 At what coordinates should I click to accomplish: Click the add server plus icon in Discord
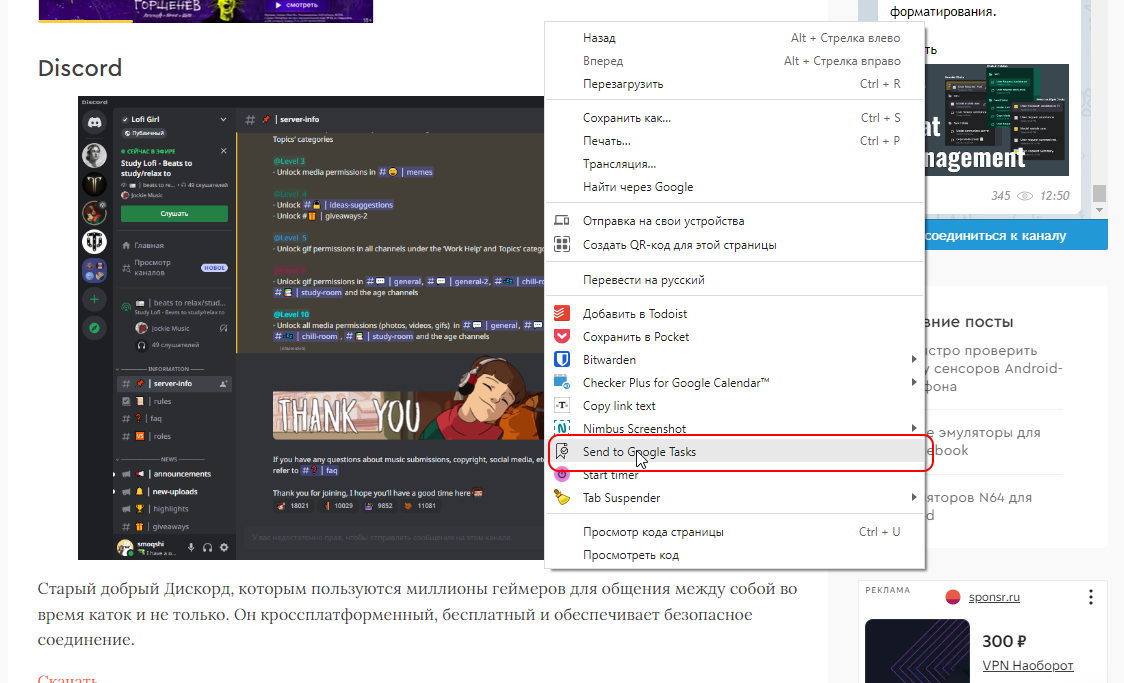click(x=94, y=299)
